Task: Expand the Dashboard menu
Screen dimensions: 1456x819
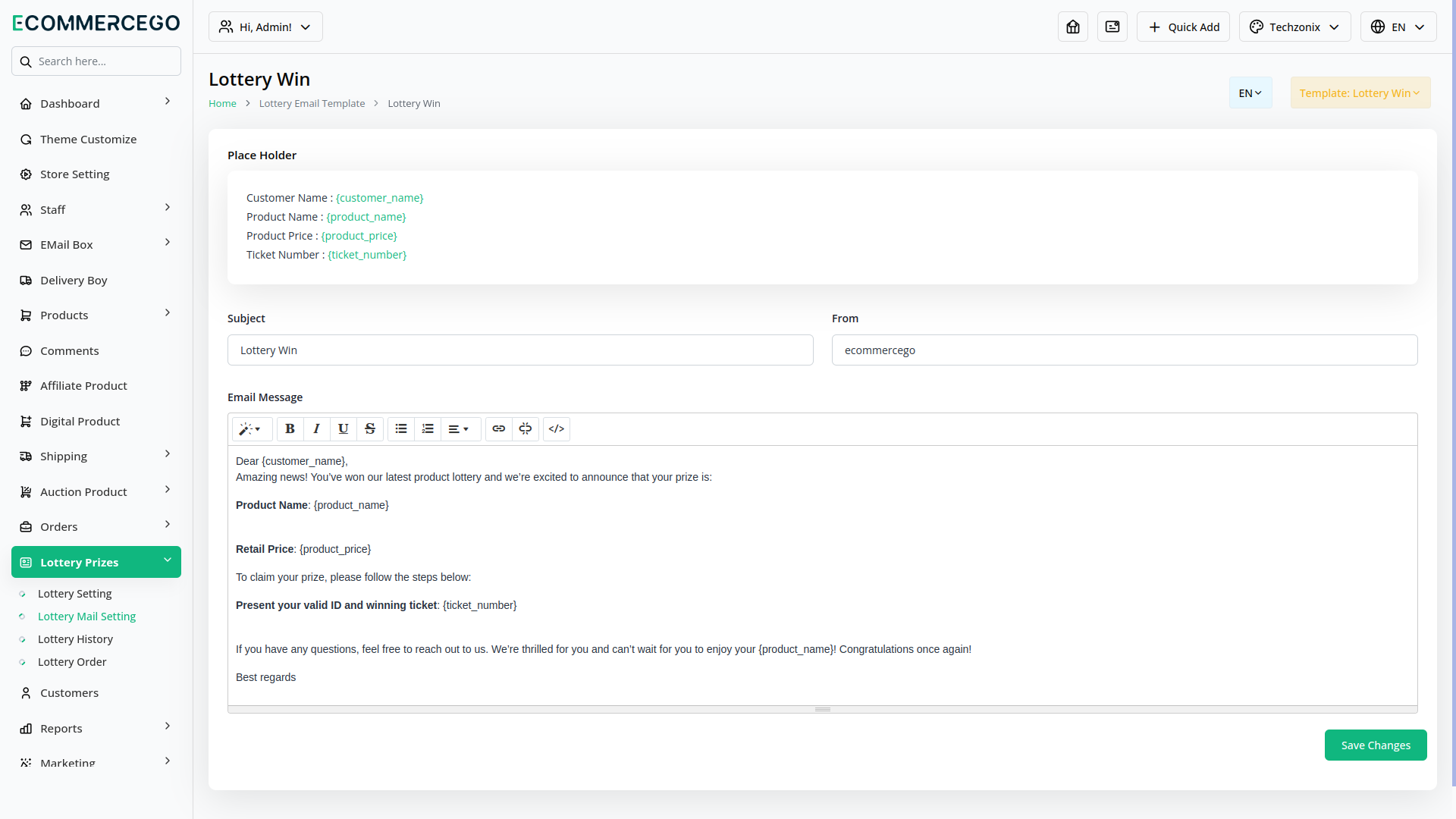Action: [x=96, y=103]
